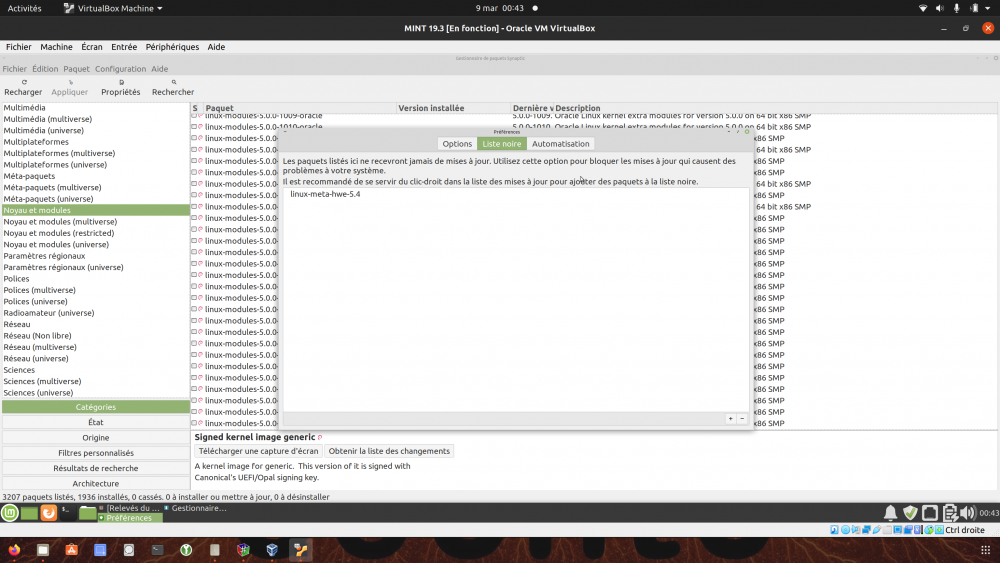The width and height of the screenshot is (1000, 563).
Task: Open the file manager folder icon in the Mint panel
Action: 87,513
